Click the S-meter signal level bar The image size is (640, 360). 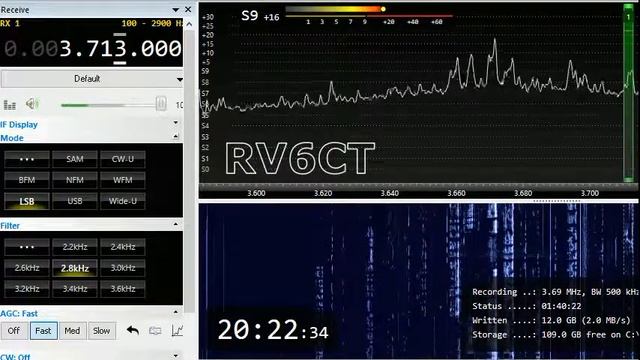[335, 9]
